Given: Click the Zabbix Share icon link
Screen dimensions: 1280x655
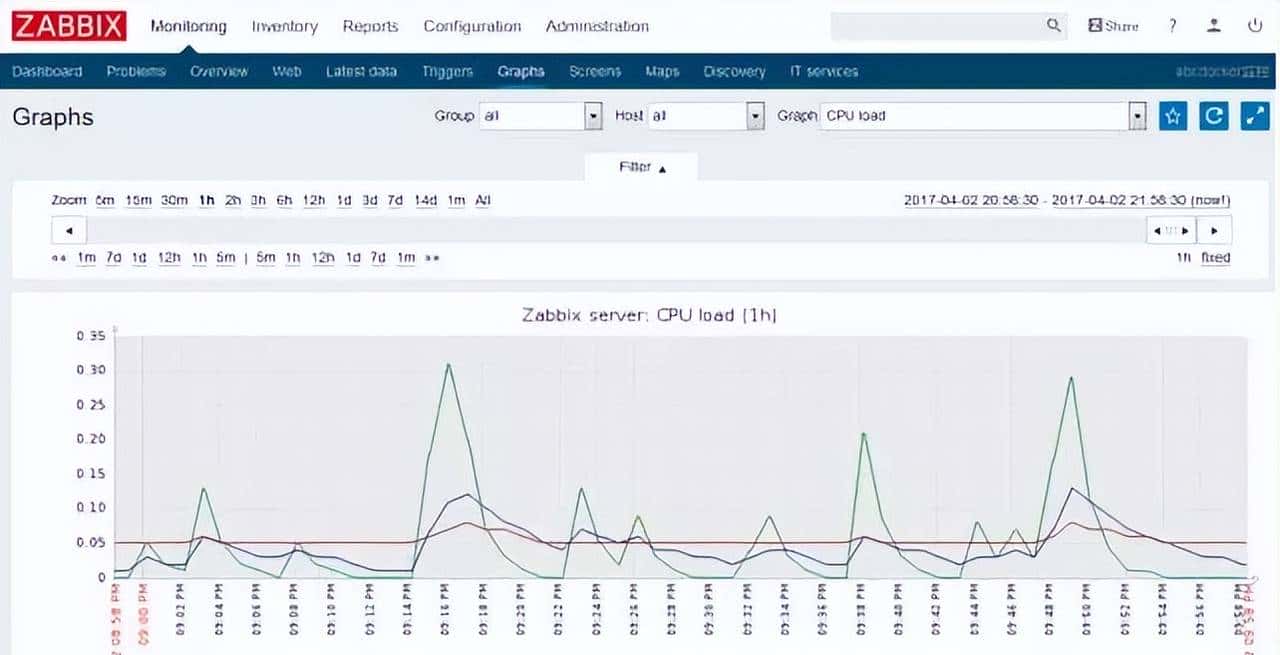Looking at the screenshot, I should [1113, 26].
